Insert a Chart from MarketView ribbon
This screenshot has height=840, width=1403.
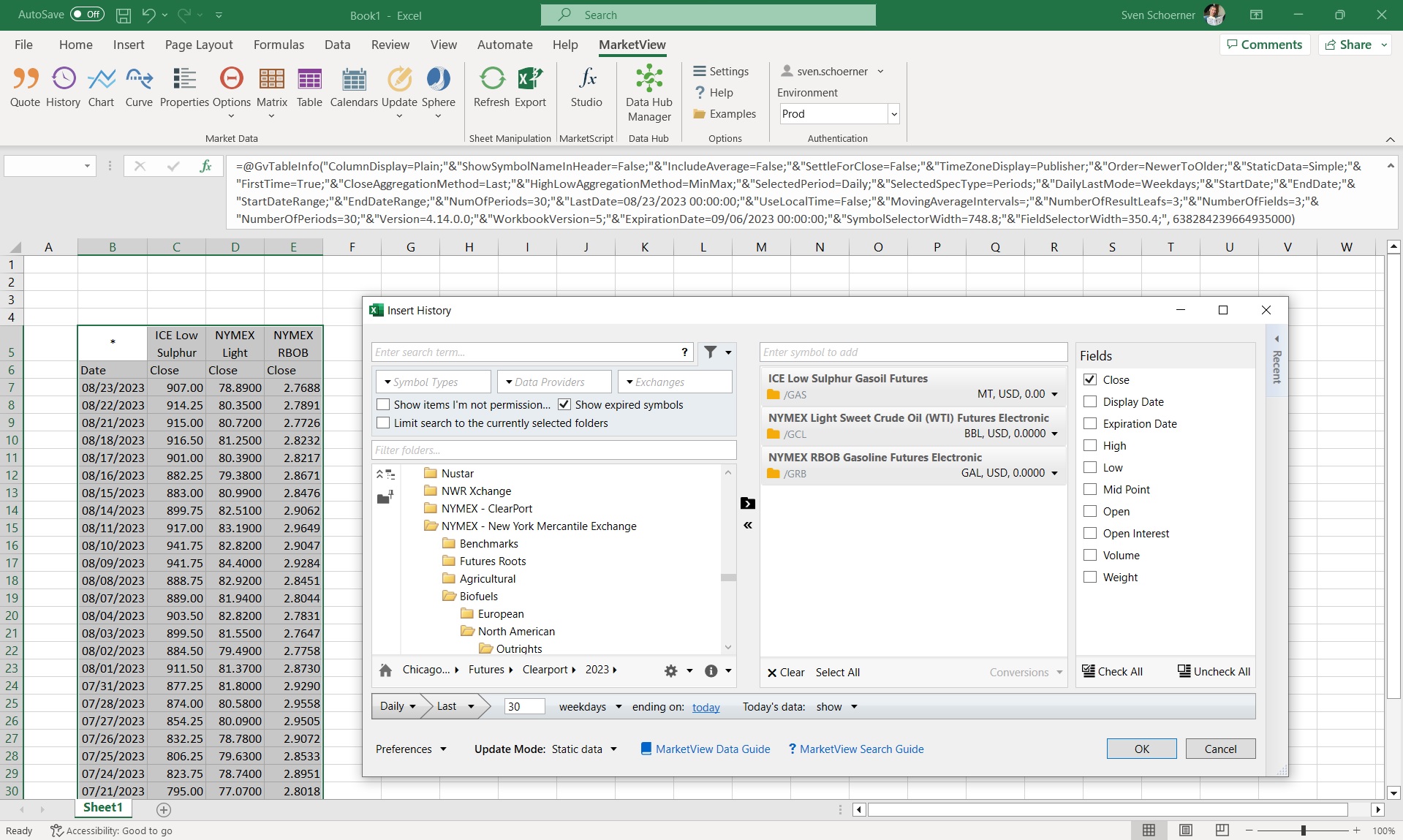[x=101, y=88]
